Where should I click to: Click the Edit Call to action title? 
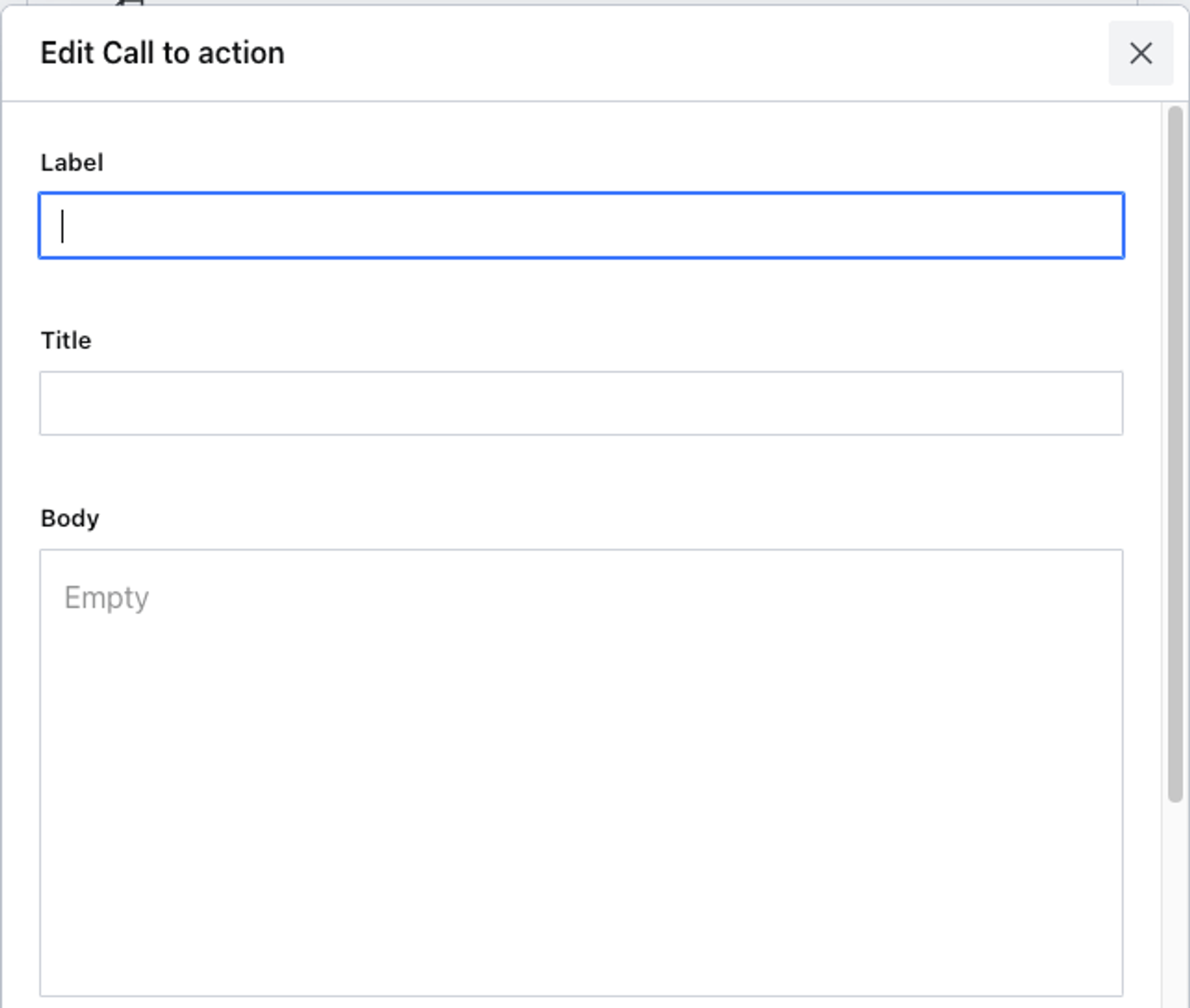162,53
